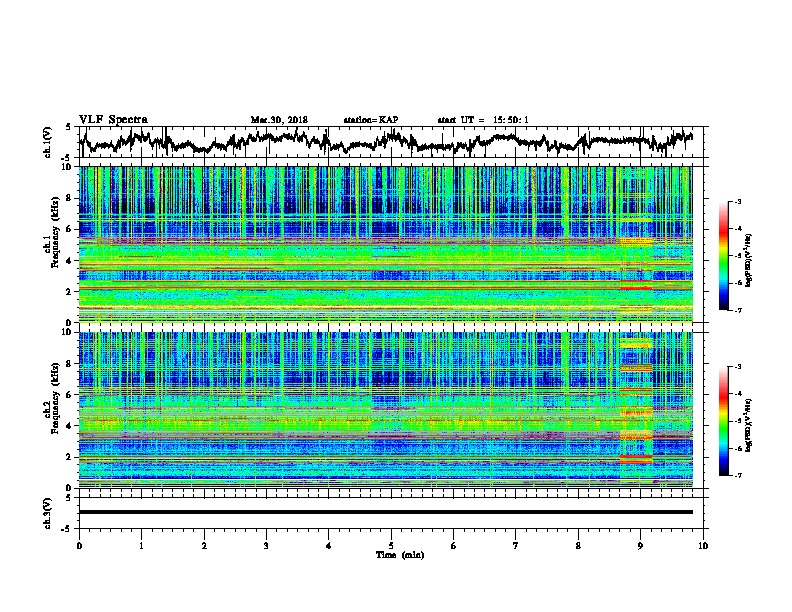Click the "3" time axis tick label

coord(266,546)
